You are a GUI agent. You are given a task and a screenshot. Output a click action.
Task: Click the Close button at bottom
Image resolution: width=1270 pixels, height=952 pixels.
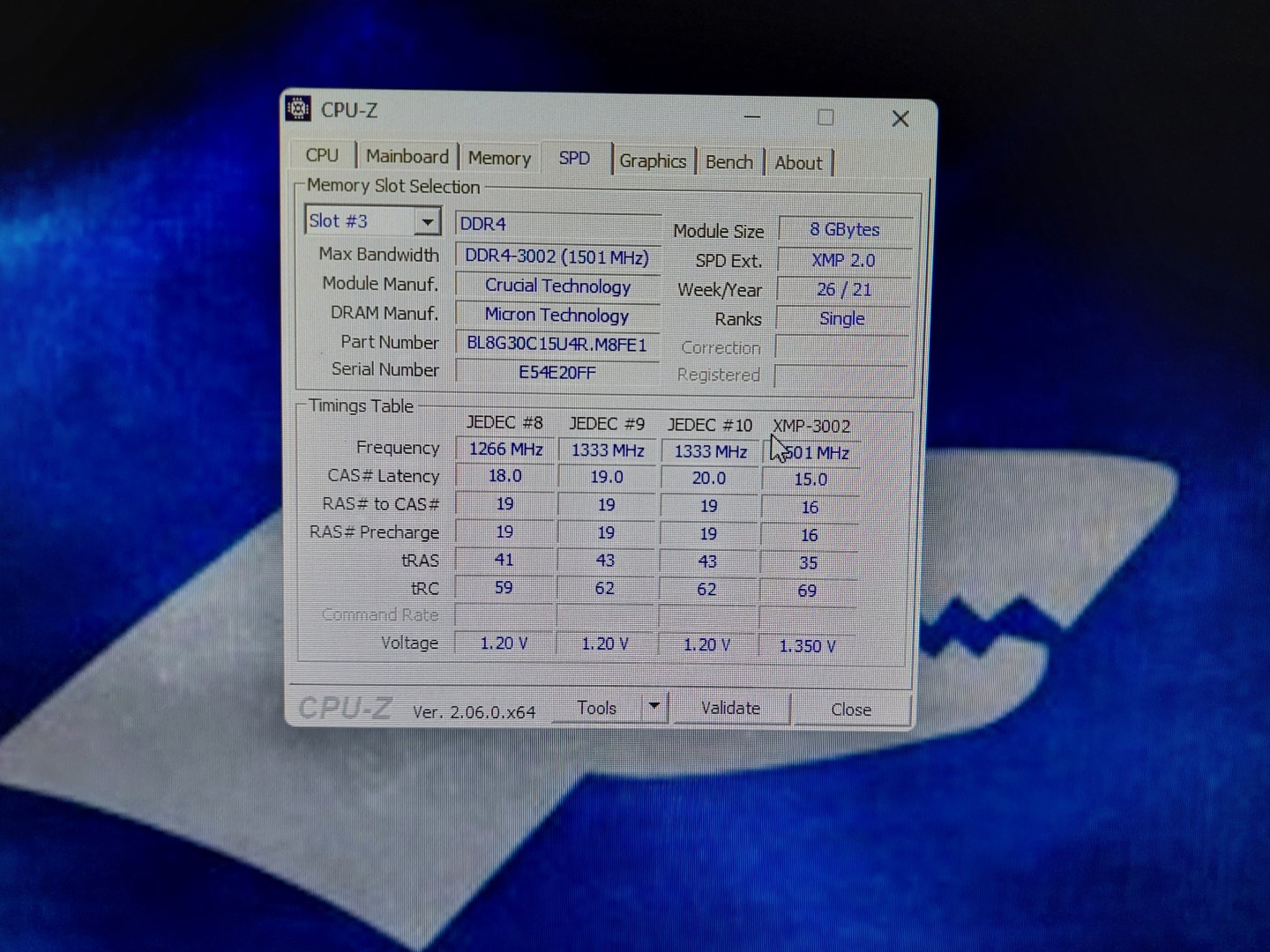pyautogui.click(x=851, y=710)
